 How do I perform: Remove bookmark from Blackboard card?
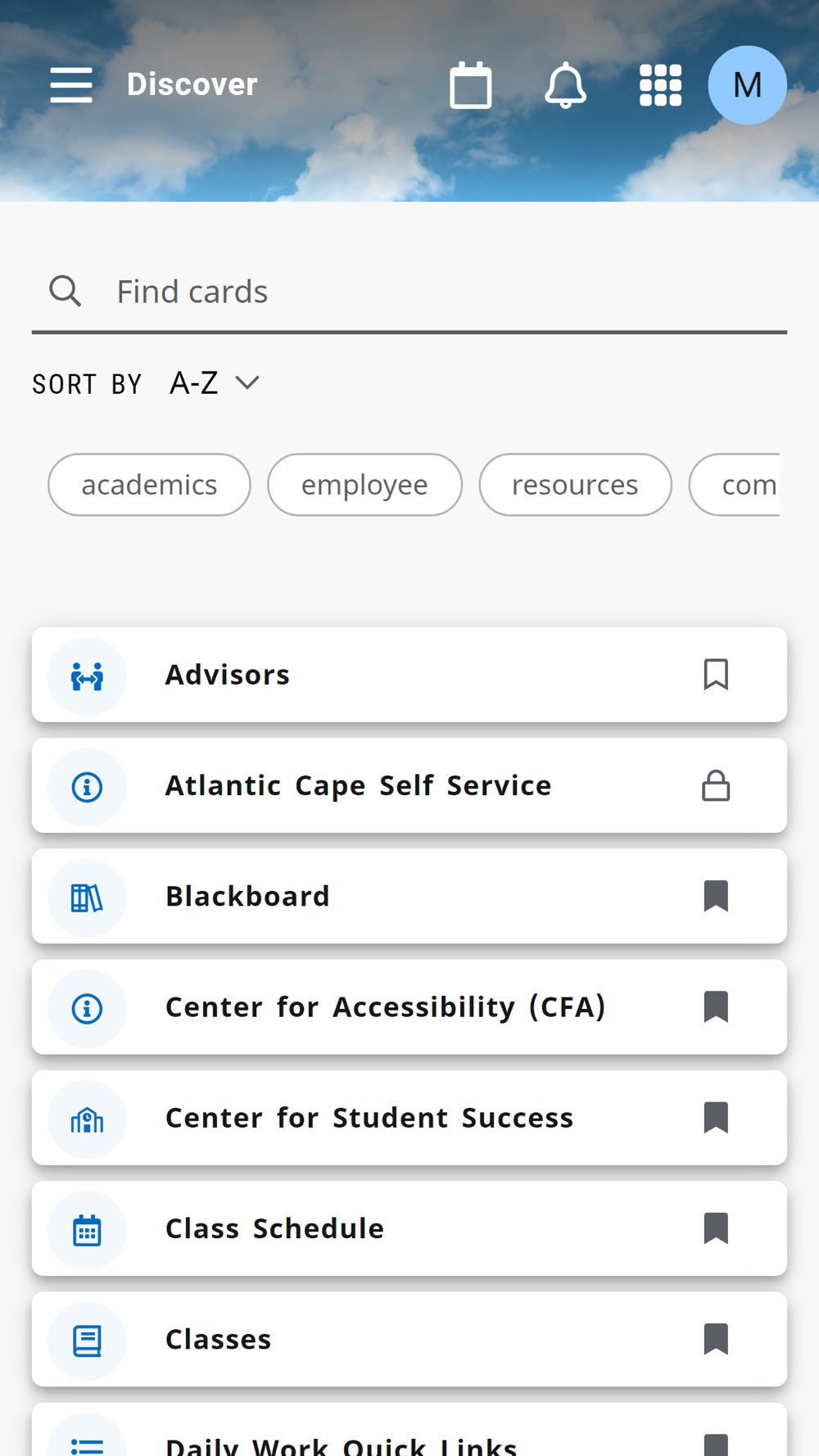(716, 896)
